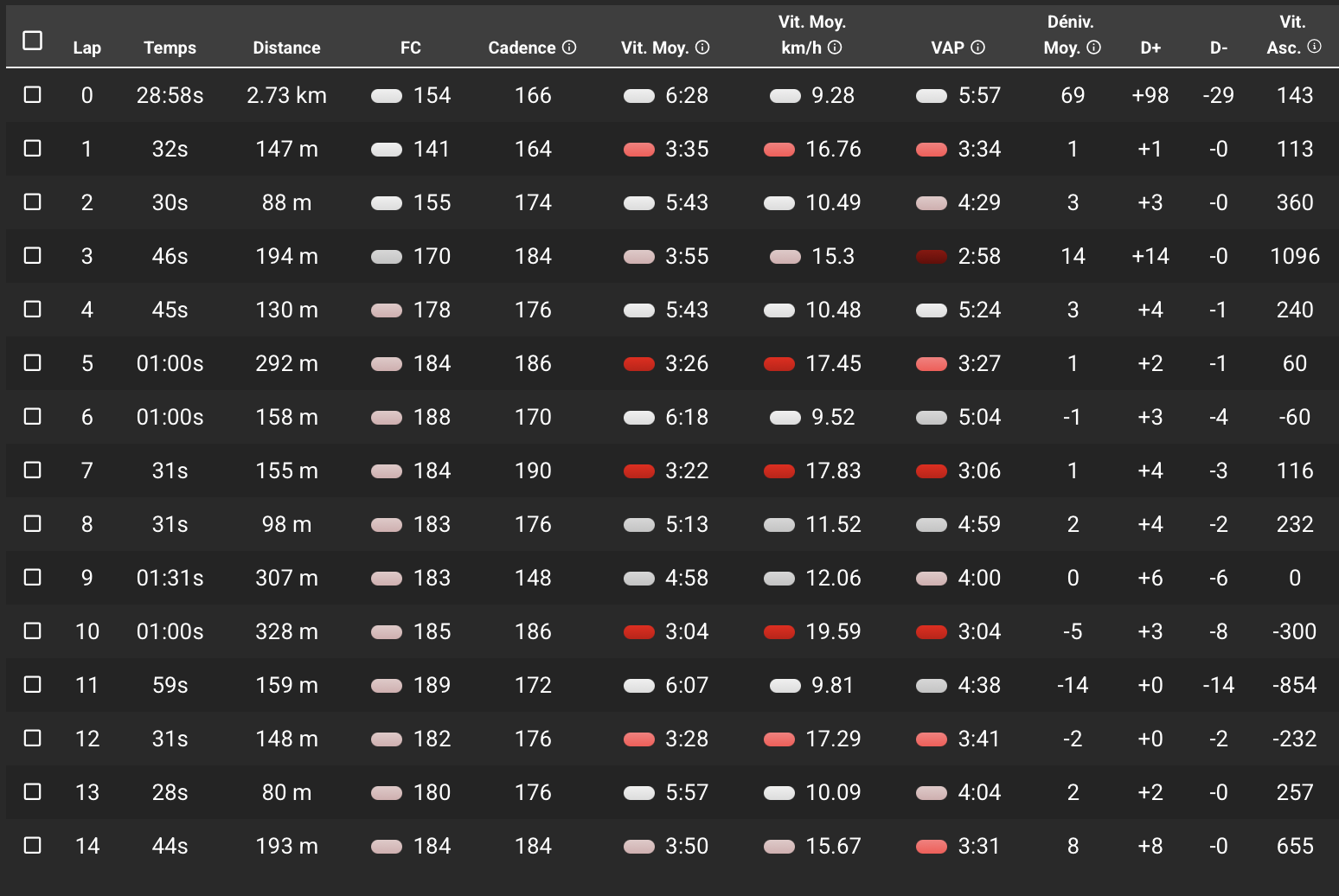
Task: Sort by the Temps column header
Action: [x=170, y=48]
